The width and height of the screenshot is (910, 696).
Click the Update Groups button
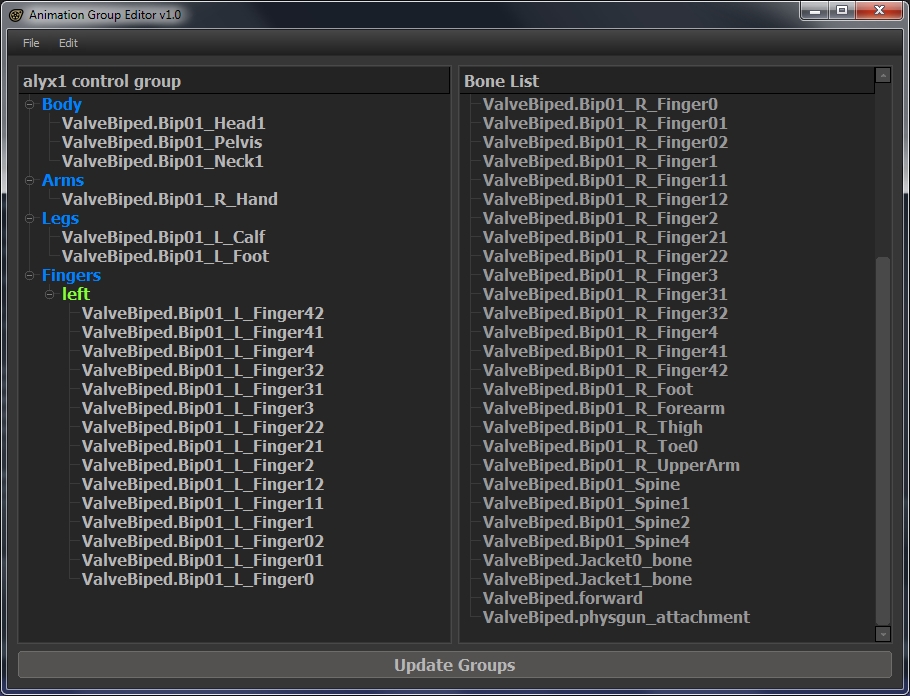[x=454, y=665]
